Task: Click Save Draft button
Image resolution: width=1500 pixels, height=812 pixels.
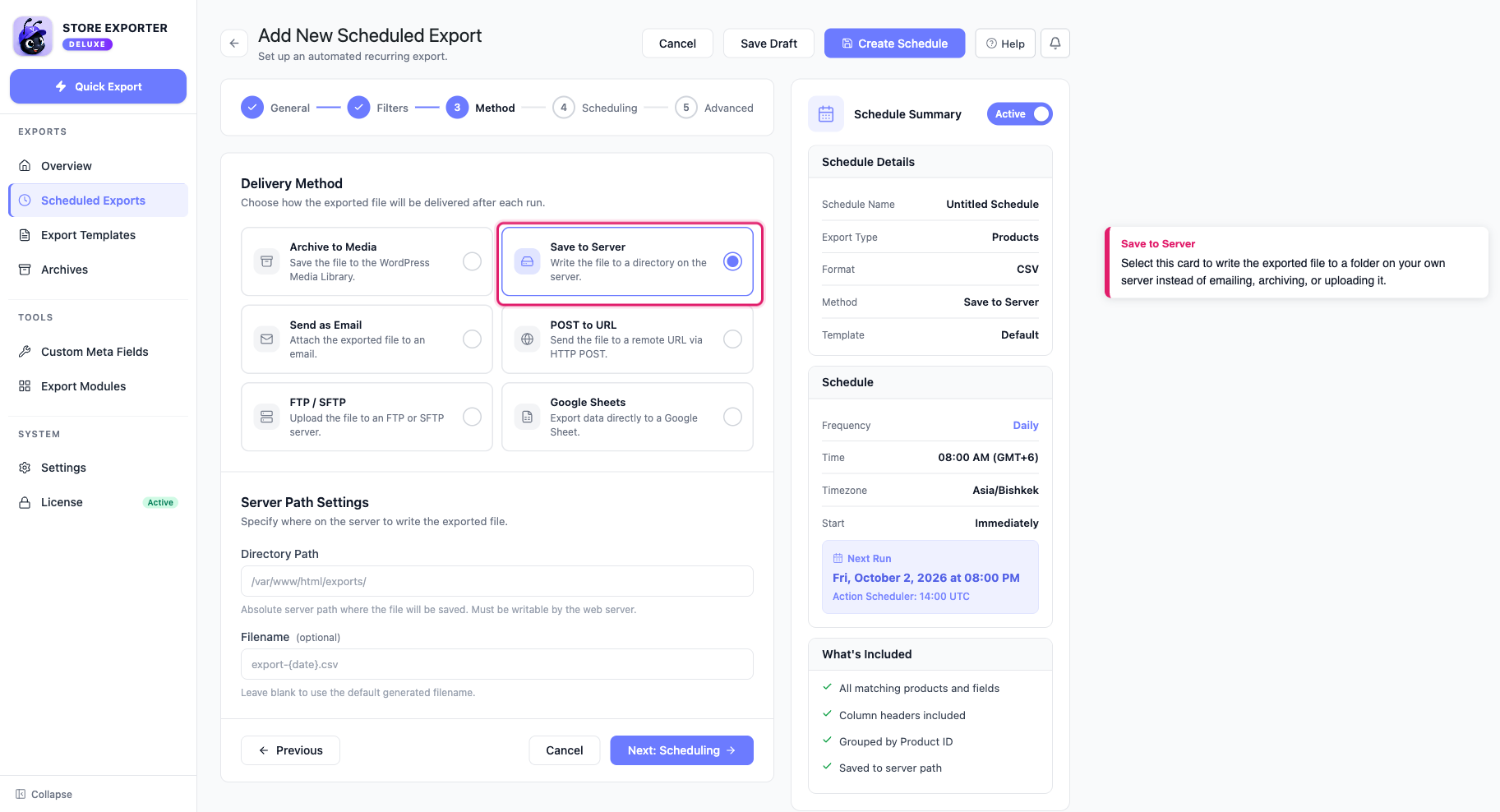Action: point(768,44)
